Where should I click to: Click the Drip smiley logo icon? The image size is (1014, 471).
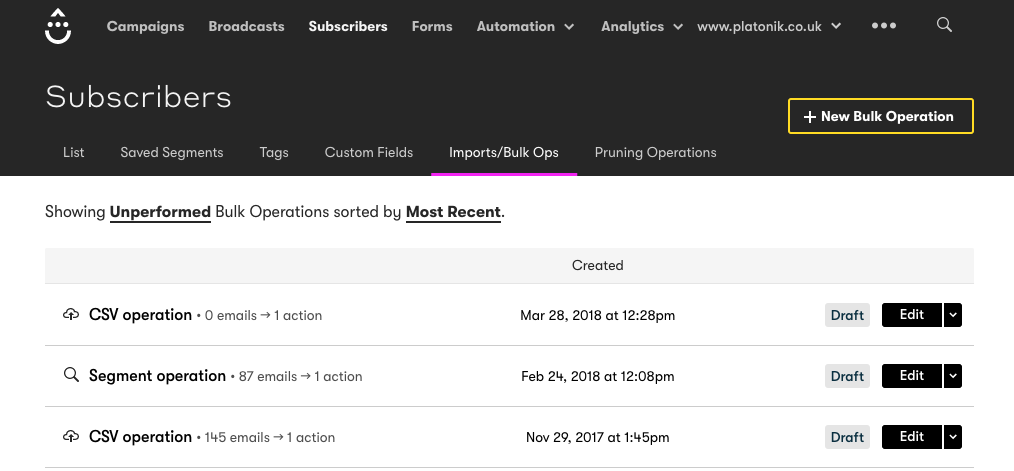(58, 27)
